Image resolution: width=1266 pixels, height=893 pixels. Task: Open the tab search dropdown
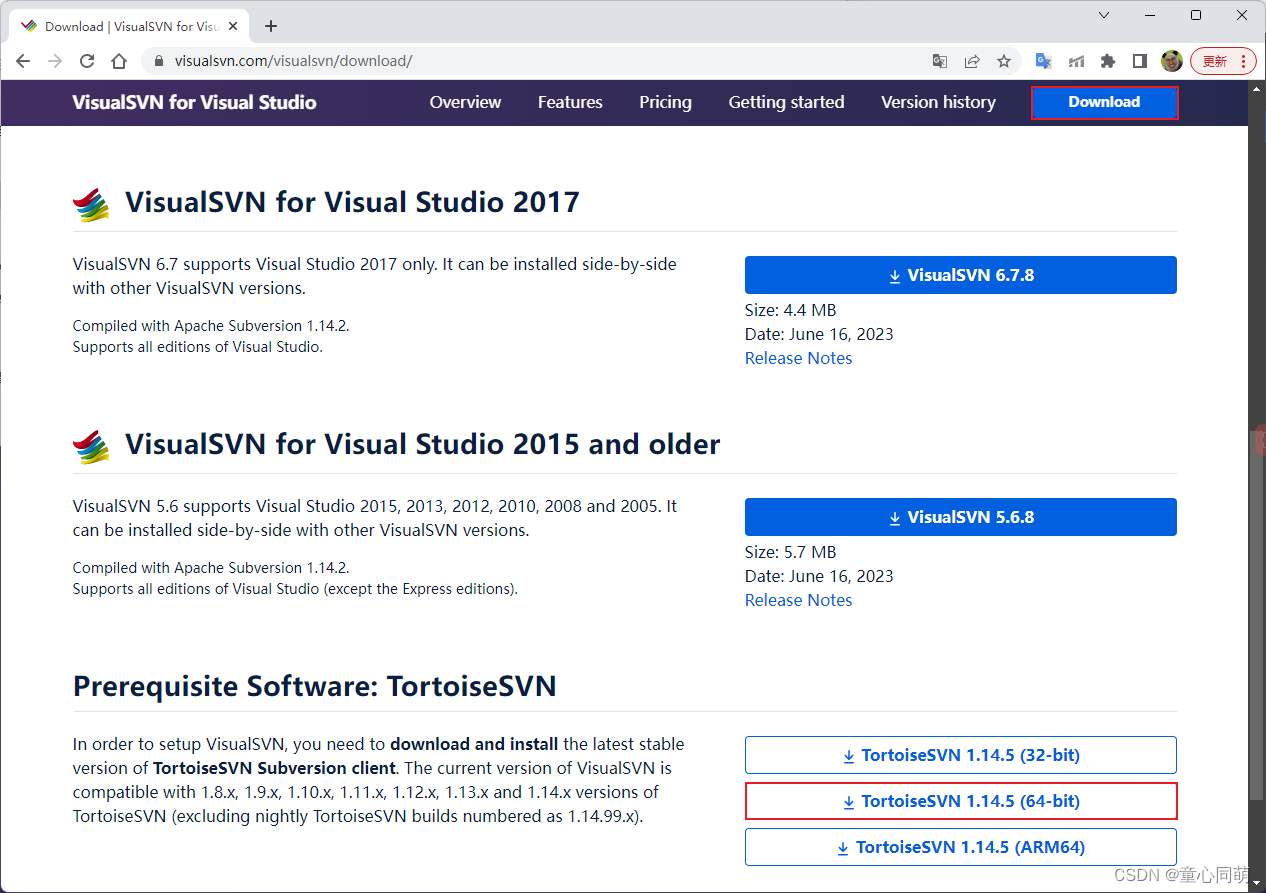1104,15
